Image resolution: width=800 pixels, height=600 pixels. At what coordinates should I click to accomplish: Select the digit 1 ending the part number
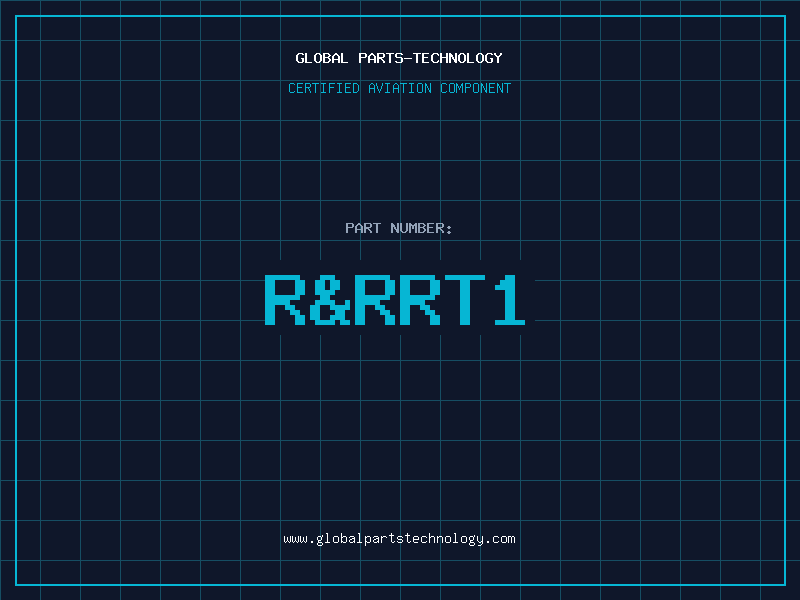coord(508,299)
